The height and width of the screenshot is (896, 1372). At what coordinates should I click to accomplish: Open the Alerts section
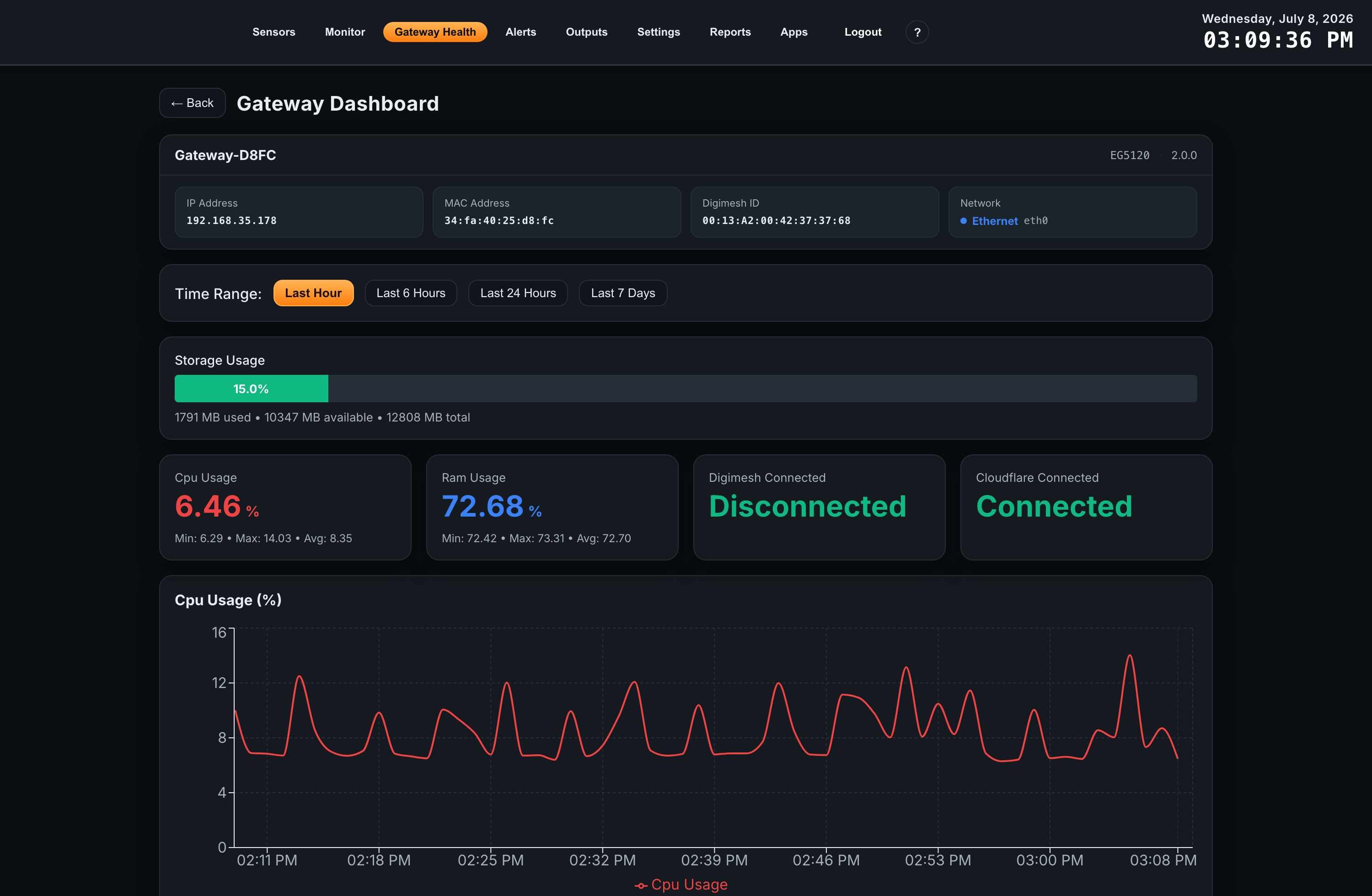click(x=520, y=32)
